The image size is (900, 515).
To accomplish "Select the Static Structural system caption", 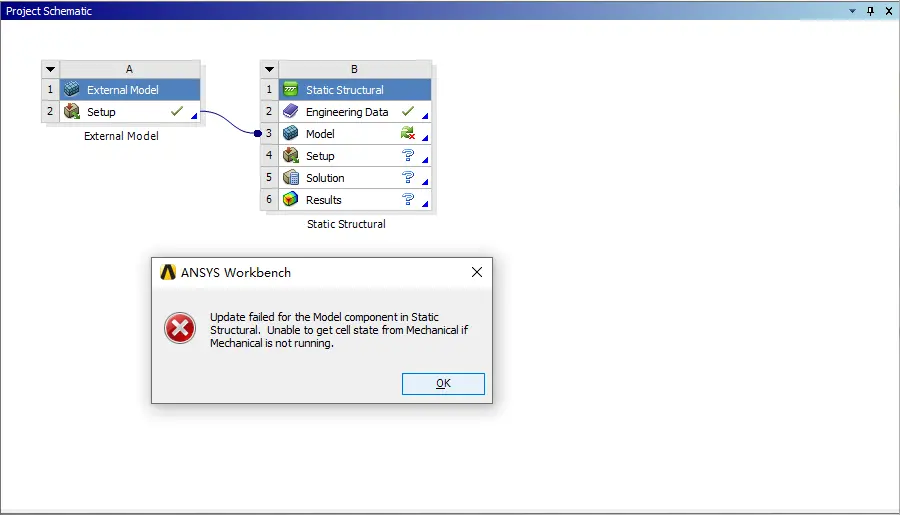I will coord(346,224).
